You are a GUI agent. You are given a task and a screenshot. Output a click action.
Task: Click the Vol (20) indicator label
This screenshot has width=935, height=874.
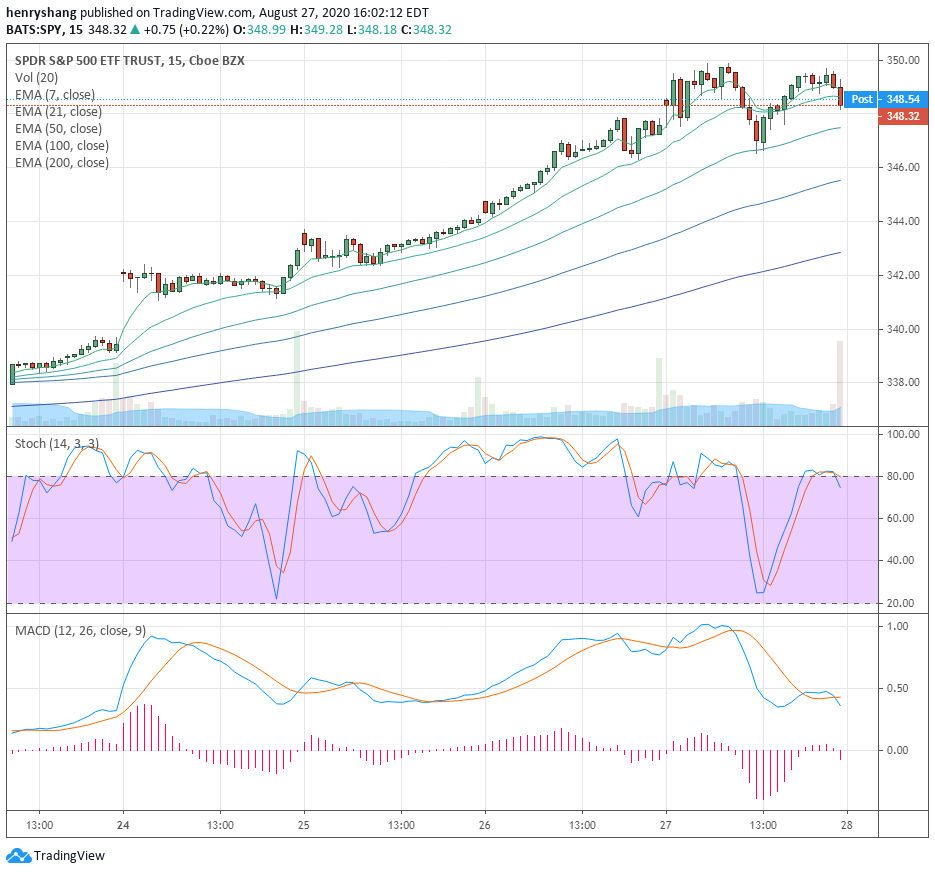tap(36, 78)
